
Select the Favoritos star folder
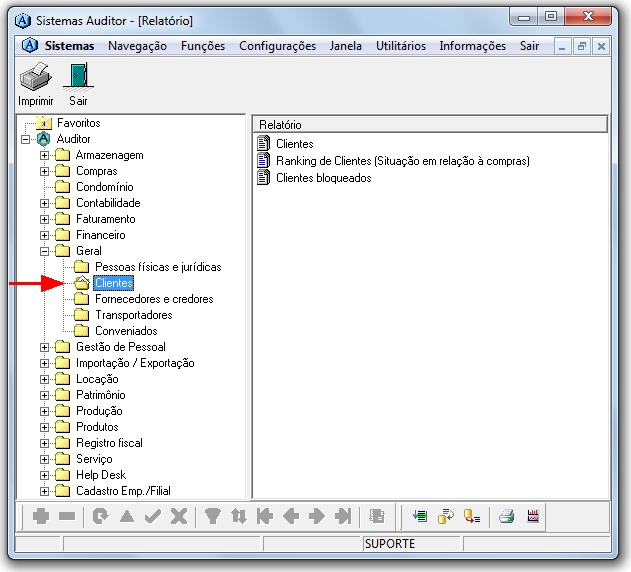click(77, 123)
